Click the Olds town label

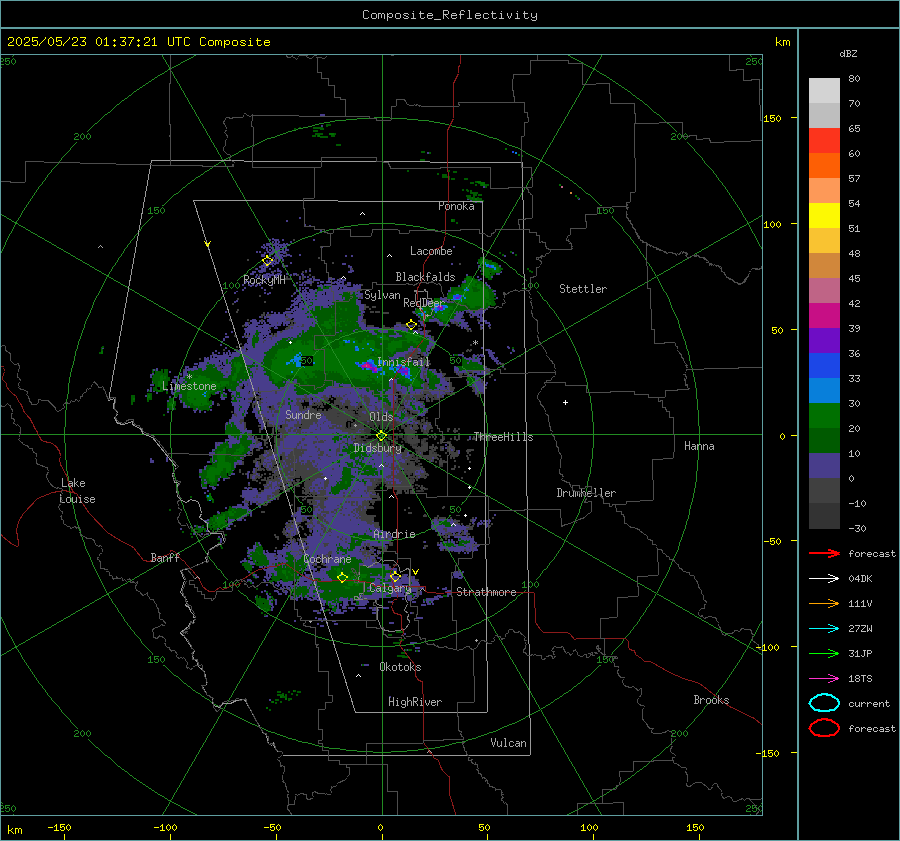[381, 417]
